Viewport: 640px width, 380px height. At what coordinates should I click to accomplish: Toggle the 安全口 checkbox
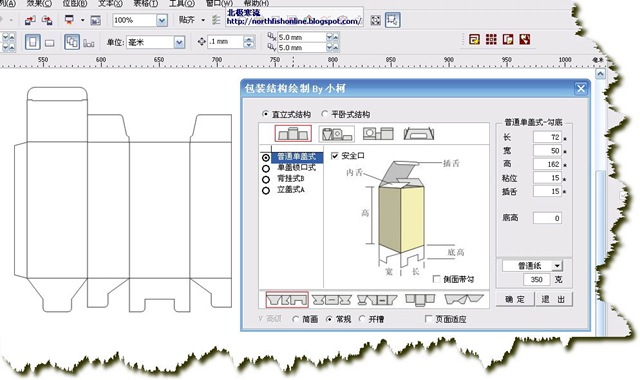[335, 156]
